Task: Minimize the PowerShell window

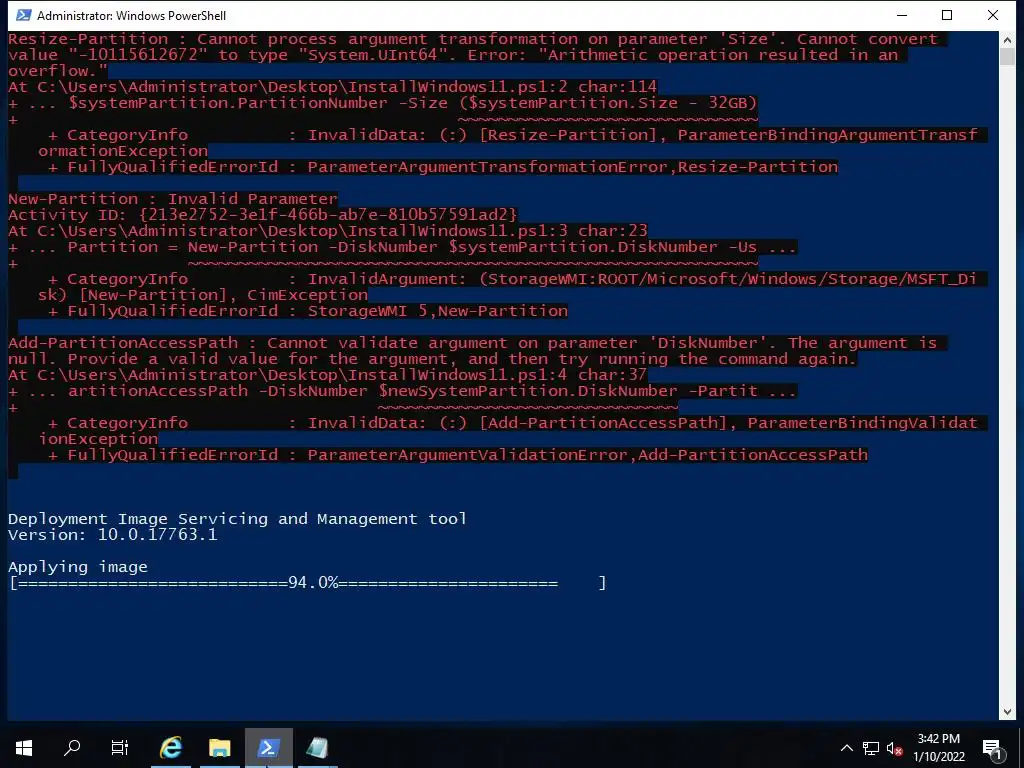Action: [x=903, y=15]
